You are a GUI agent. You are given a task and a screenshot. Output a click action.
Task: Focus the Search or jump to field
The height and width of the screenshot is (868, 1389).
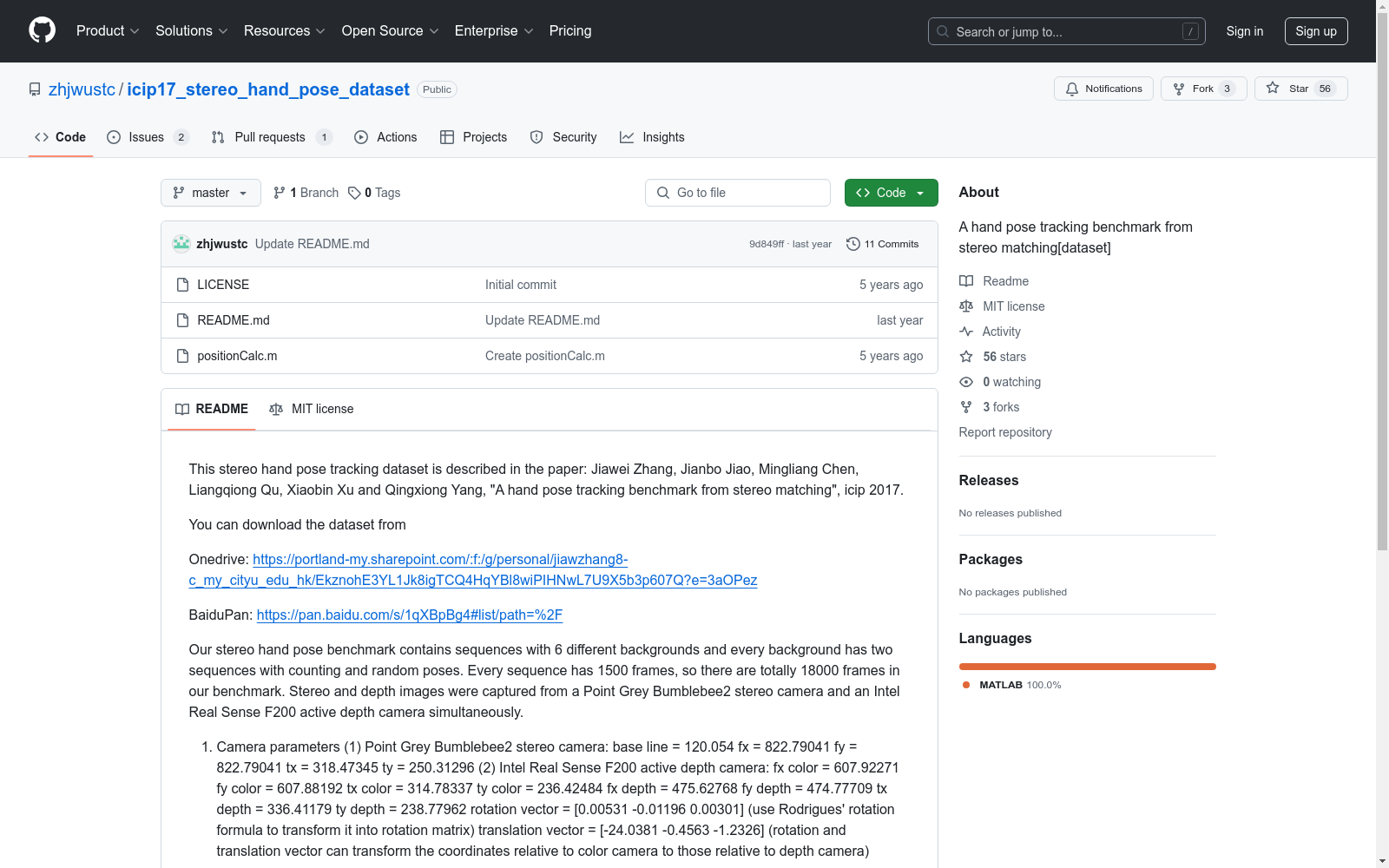pyautogui.click(x=1067, y=31)
